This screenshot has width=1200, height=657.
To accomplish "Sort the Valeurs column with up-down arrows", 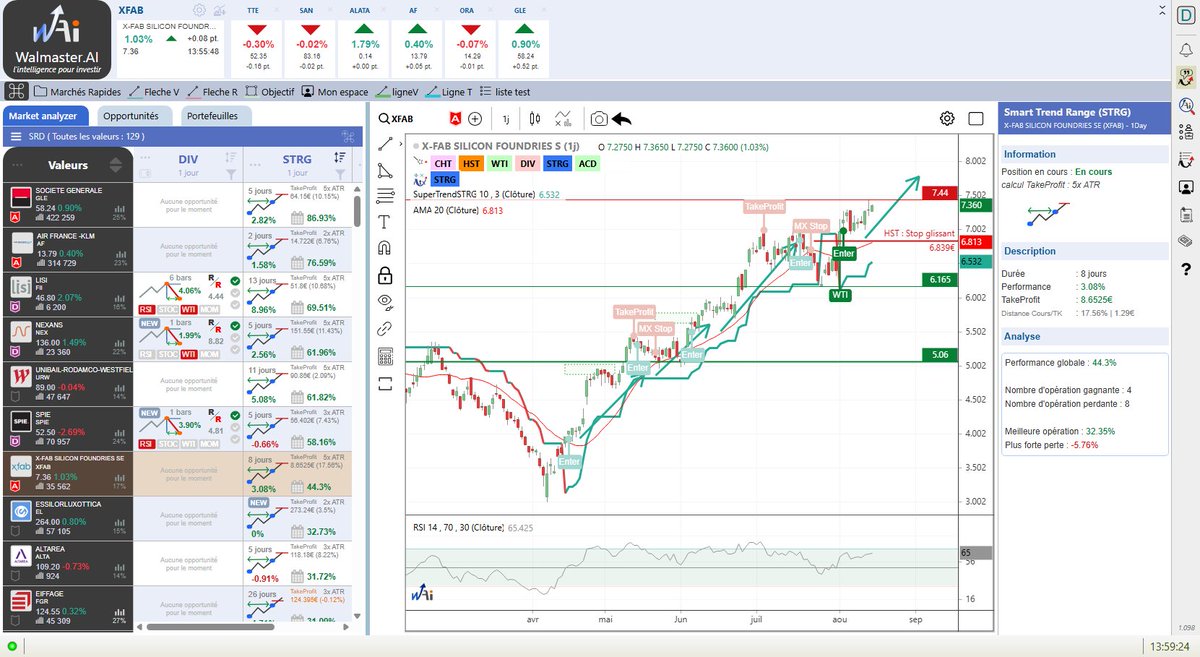I will (x=116, y=165).
